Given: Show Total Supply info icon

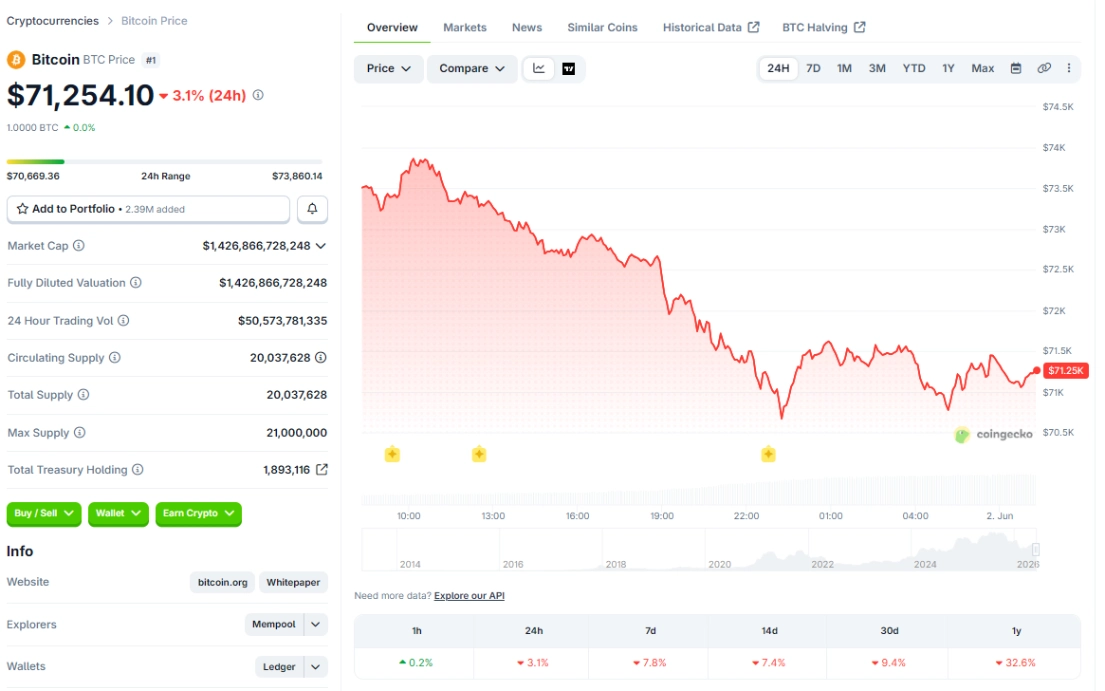Looking at the screenshot, I should click(x=83, y=394).
